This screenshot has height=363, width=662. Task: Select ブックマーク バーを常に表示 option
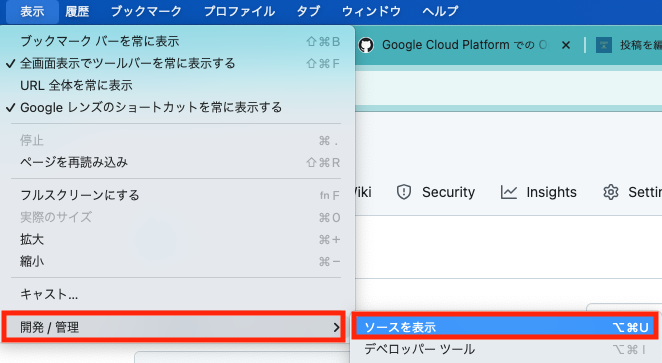point(177,41)
